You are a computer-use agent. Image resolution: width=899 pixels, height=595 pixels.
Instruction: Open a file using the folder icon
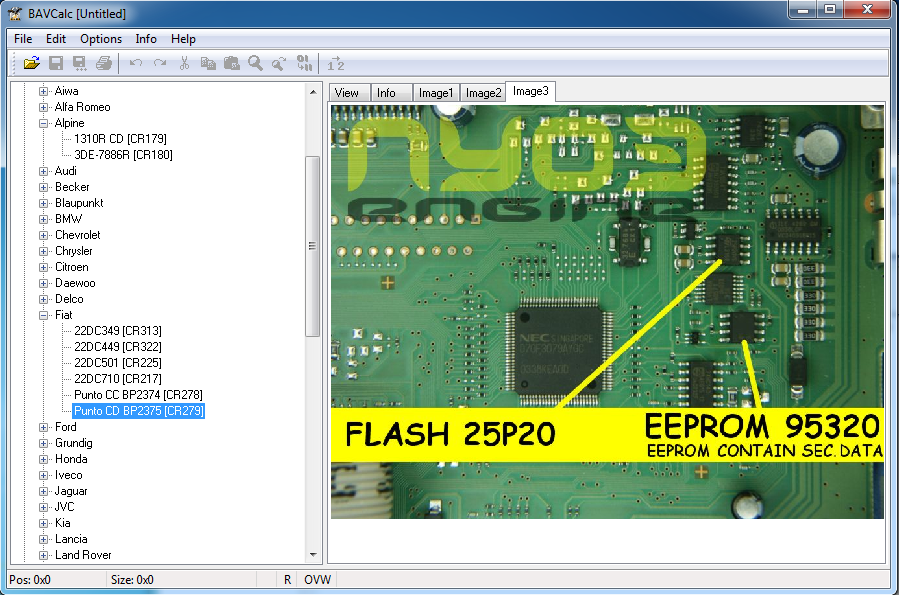tap(30, 63)
